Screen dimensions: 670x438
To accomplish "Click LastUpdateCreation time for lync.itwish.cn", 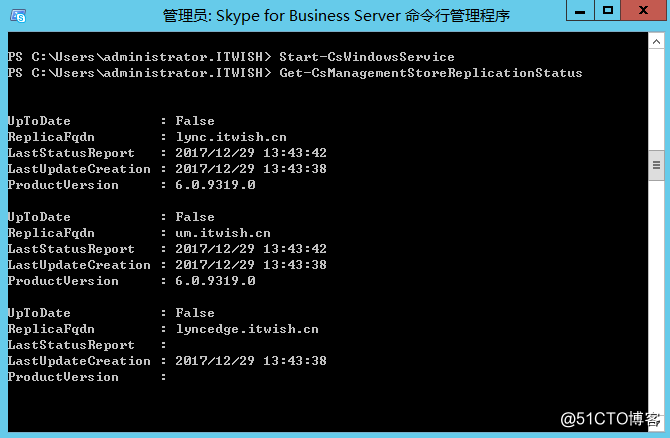I will coord(251,169).
